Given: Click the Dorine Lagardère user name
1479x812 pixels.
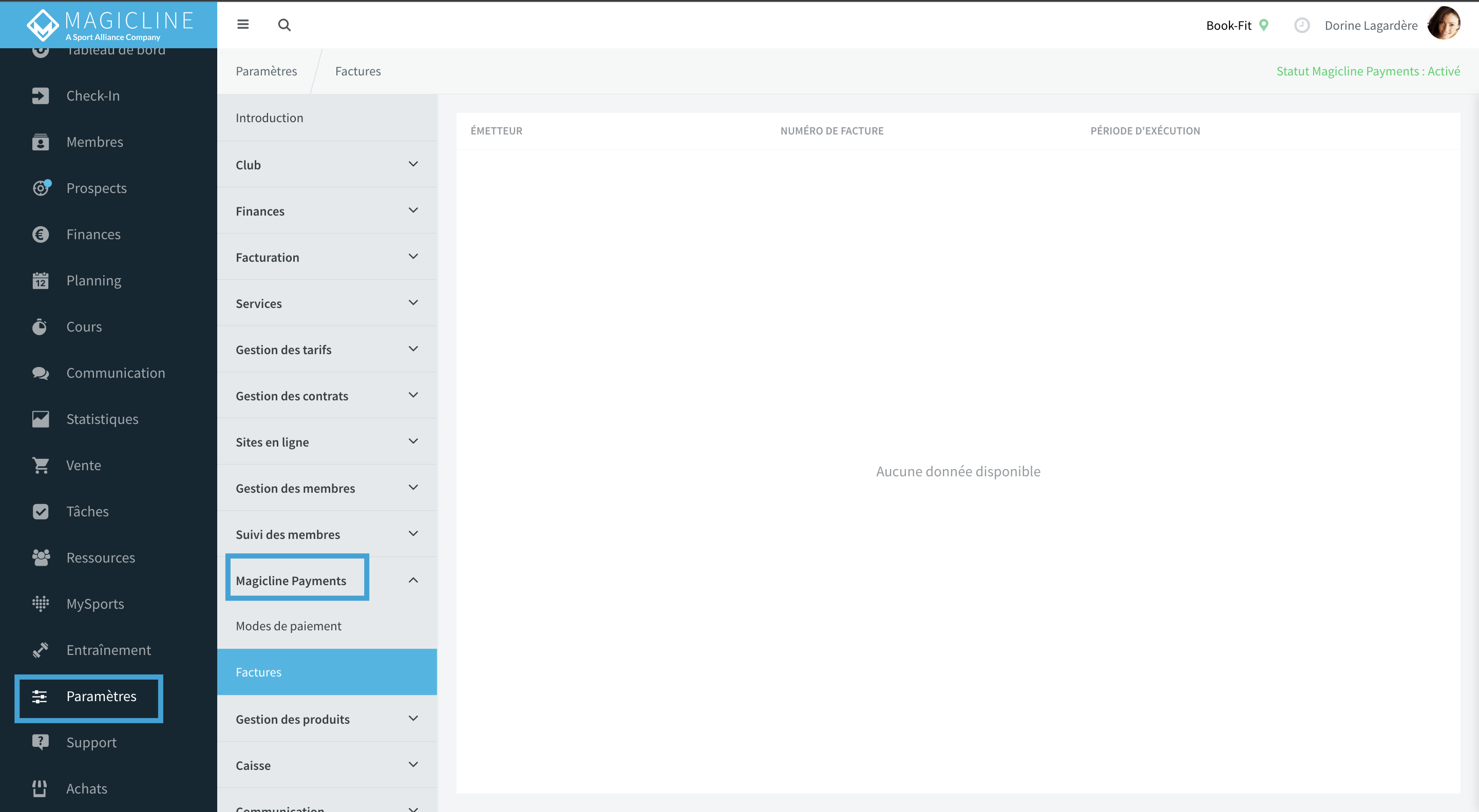Looking at the screenshot, I should click(1371, 25).
